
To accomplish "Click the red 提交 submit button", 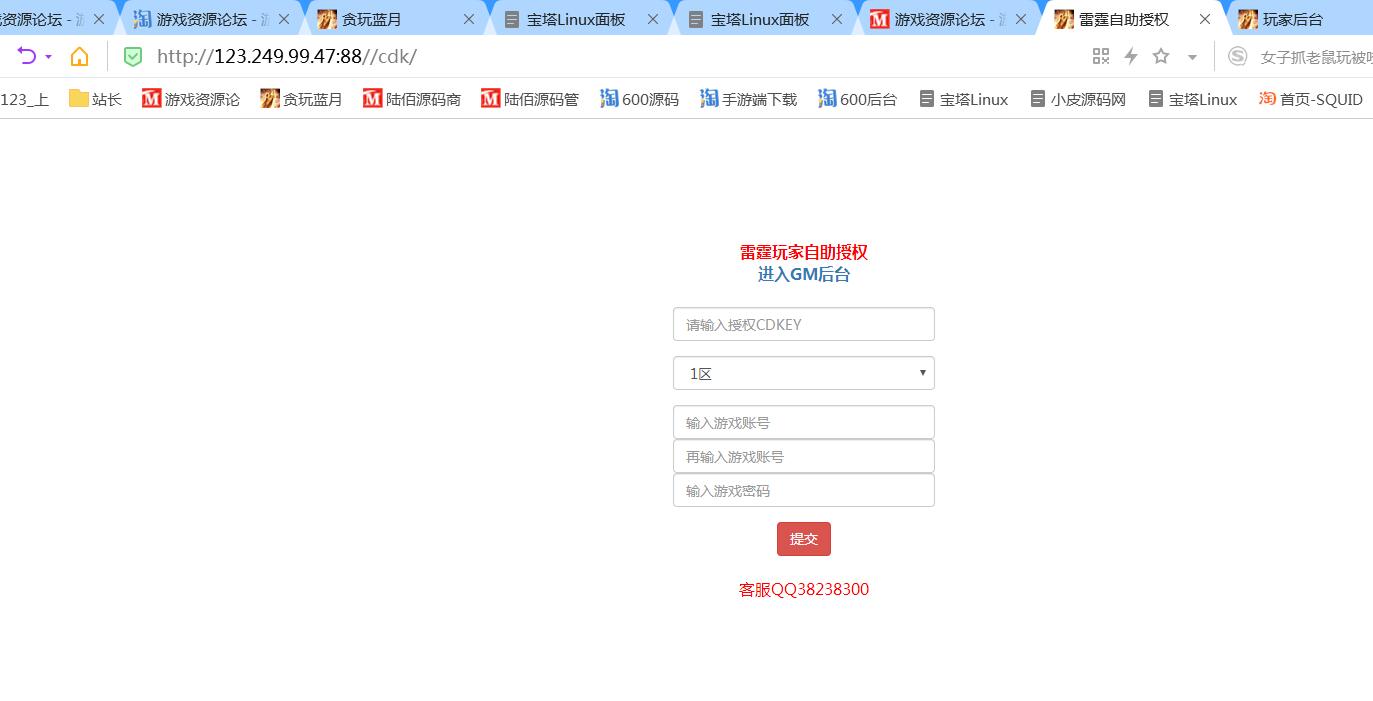I will [x=803, y=539].
